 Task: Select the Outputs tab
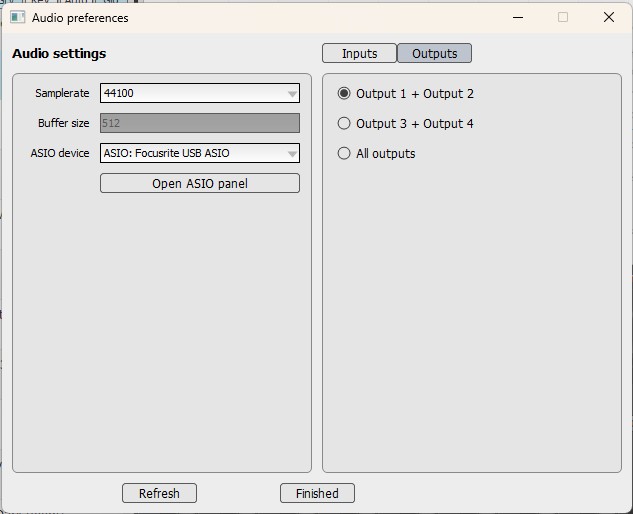pyautogui.click(x=434, y=53)
